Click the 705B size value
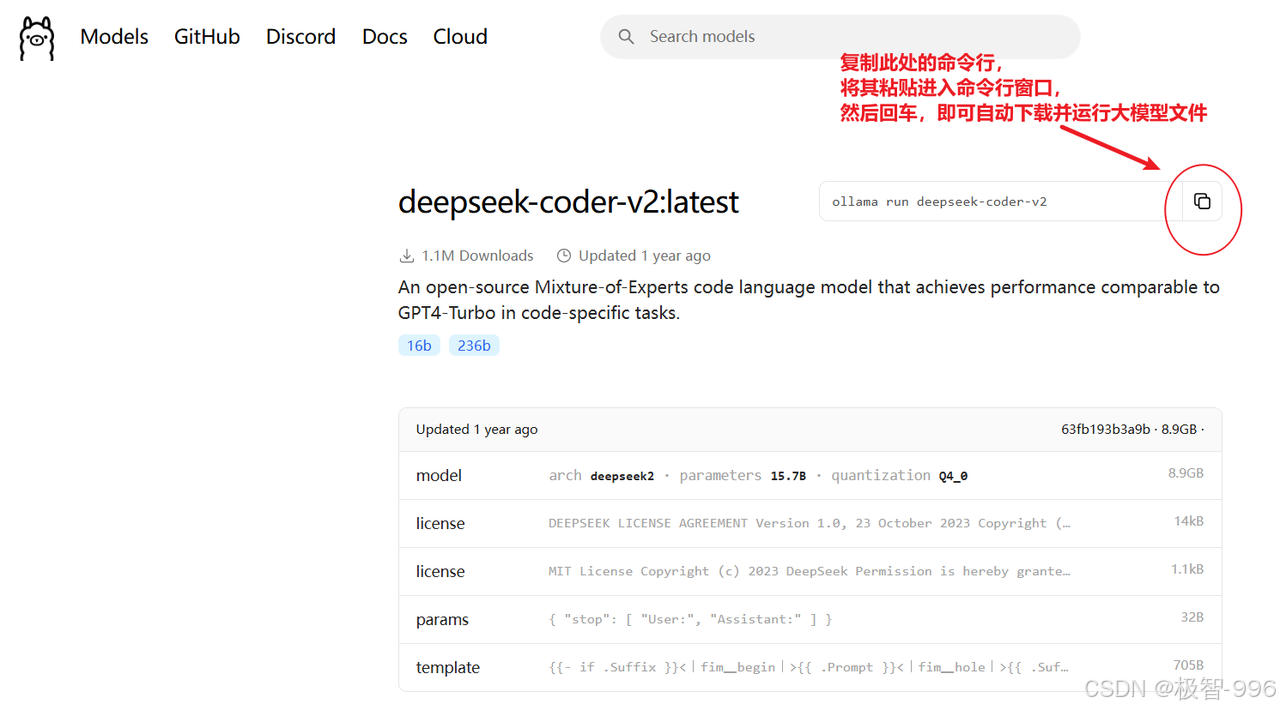Image resolution: width=1280 pixels, height=710 pixels. pos(1188,665)
